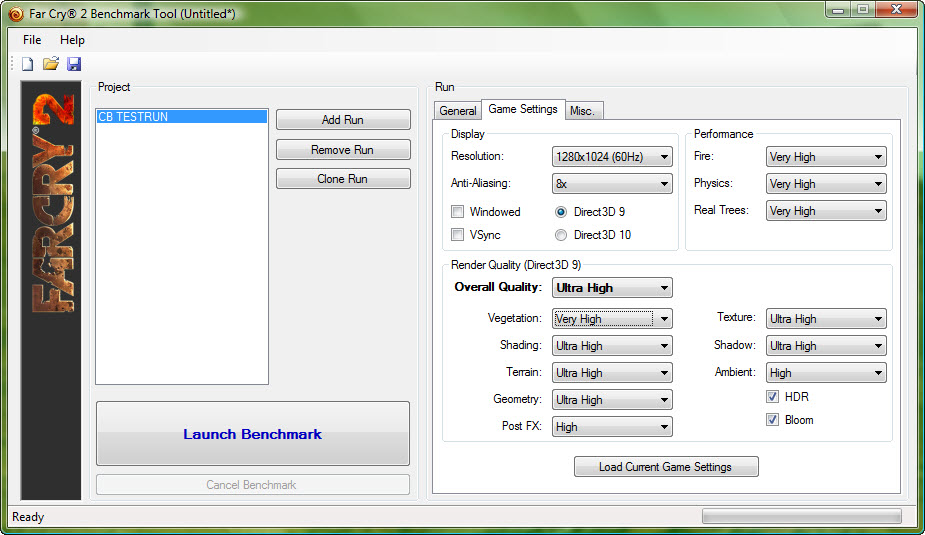Click the Open project folder icon
The image size is (925, 535).
pos(51,64)
